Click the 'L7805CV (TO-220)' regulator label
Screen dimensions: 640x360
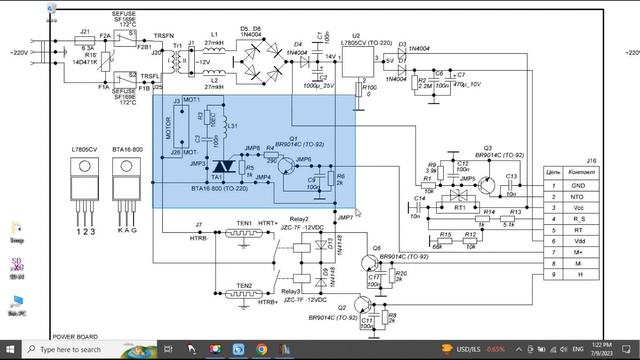pos(366,42)
